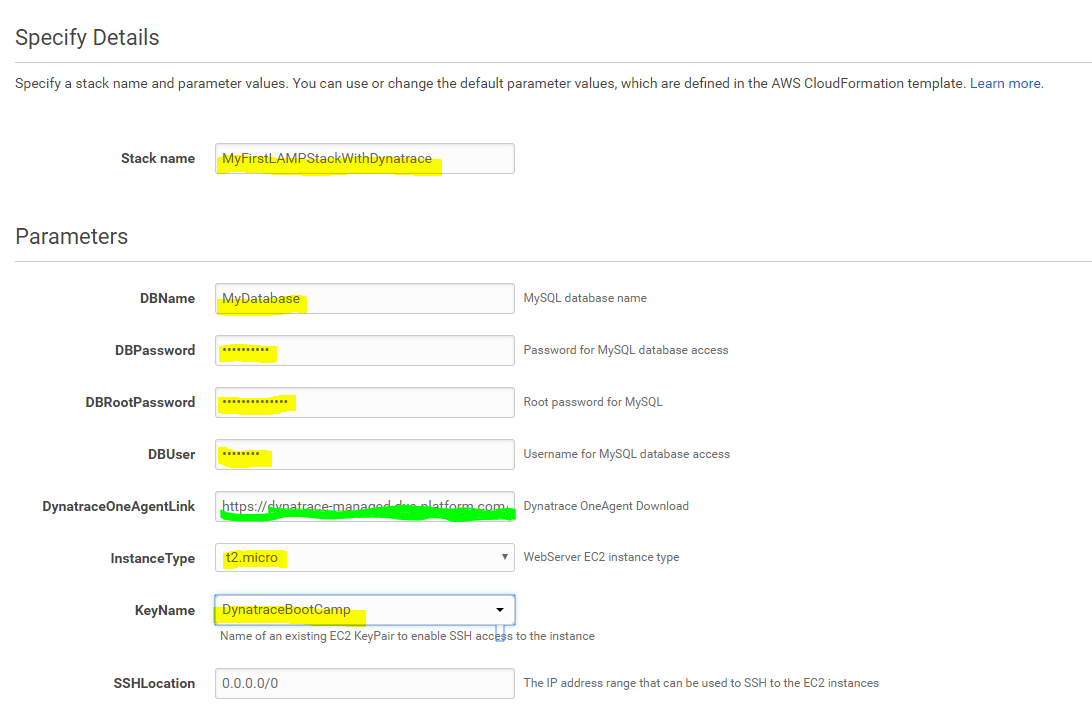Click the KeyName EC2 KeyPair description
The image size is (1092, 721).
pyautogui.click(x=407, y=636)
